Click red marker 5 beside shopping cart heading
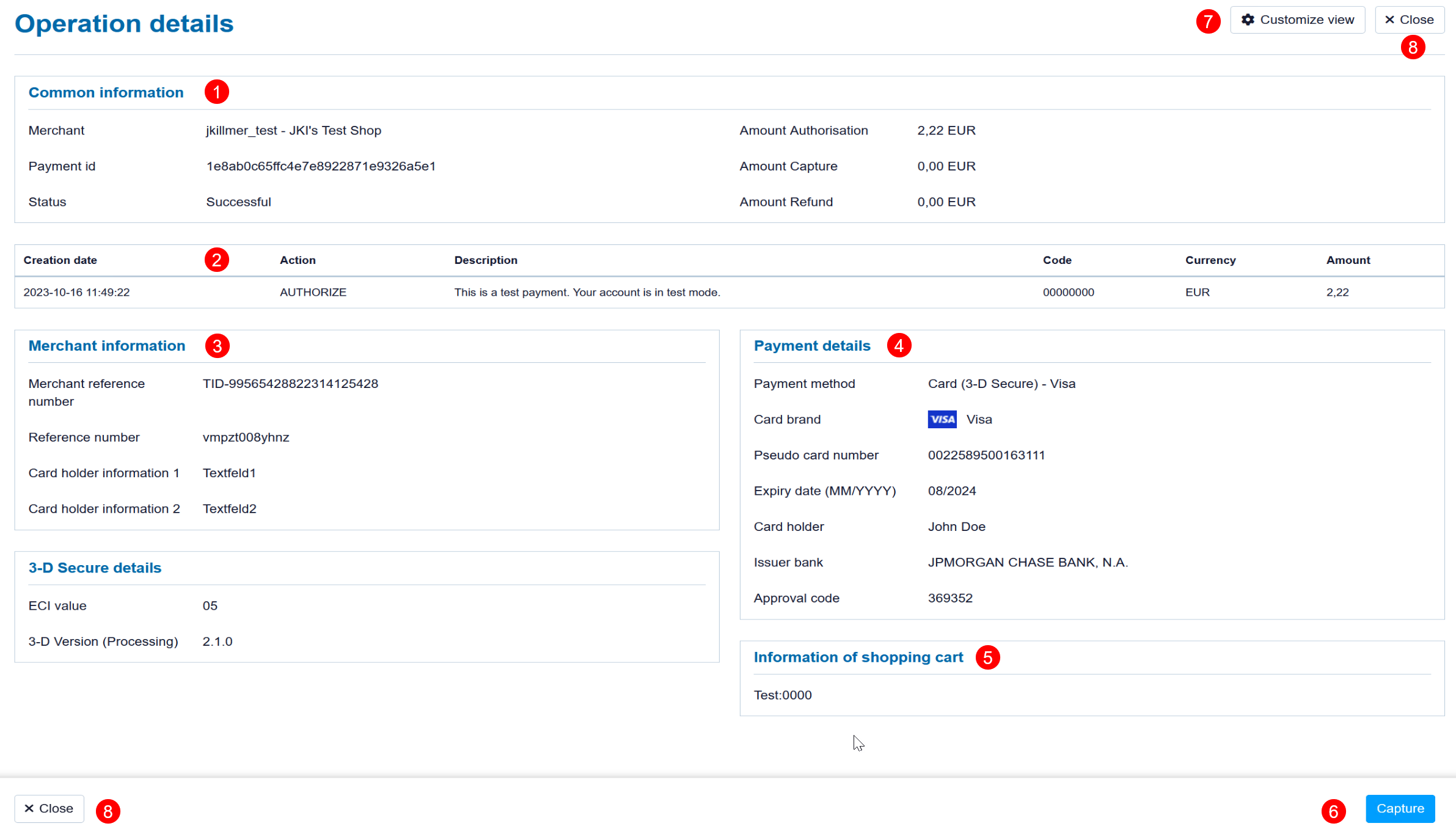Image resolution: width=1456 pixels, height=837 pixels. 987,657
